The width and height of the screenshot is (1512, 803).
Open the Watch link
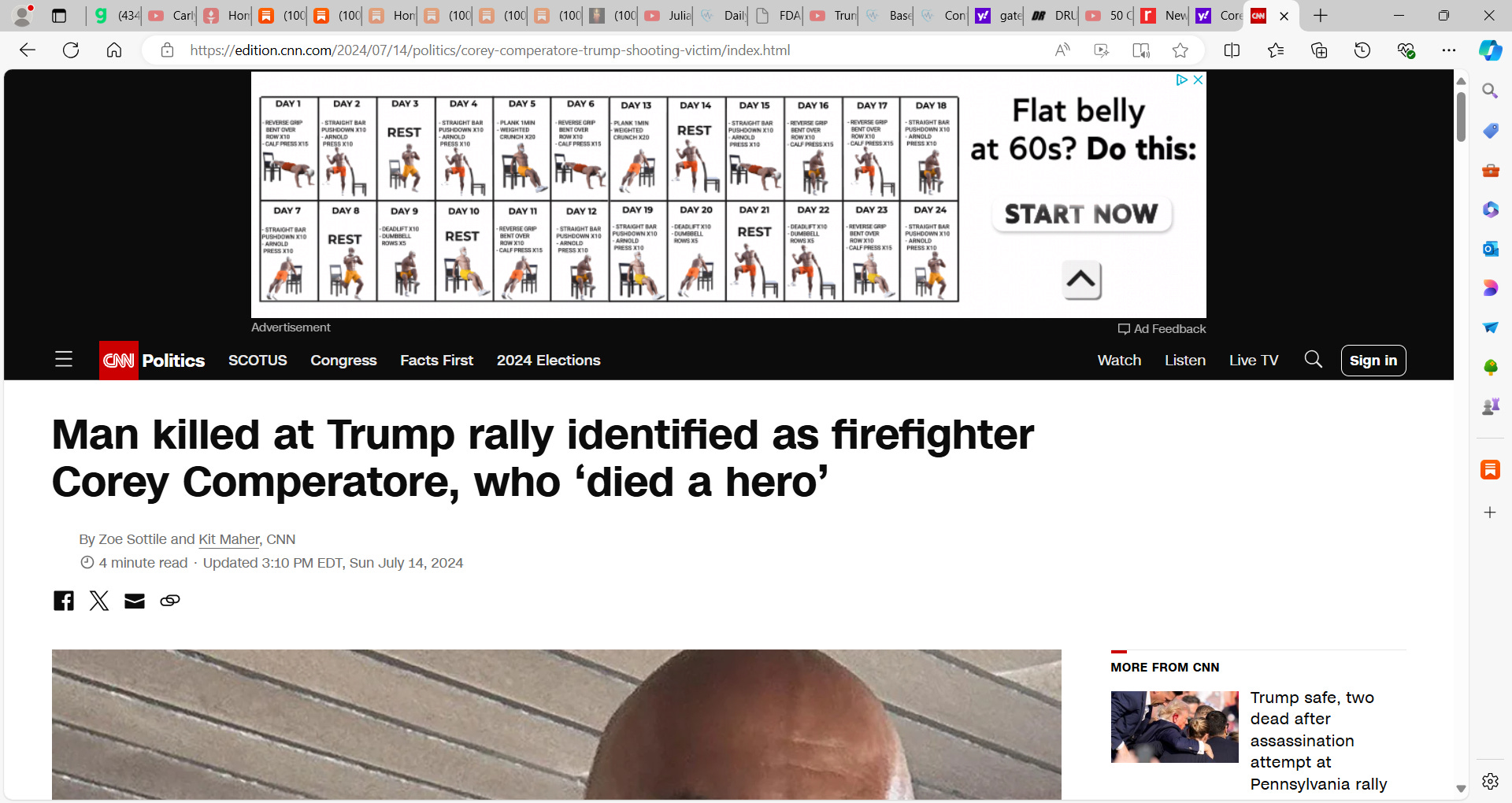tap(1119, 360)
